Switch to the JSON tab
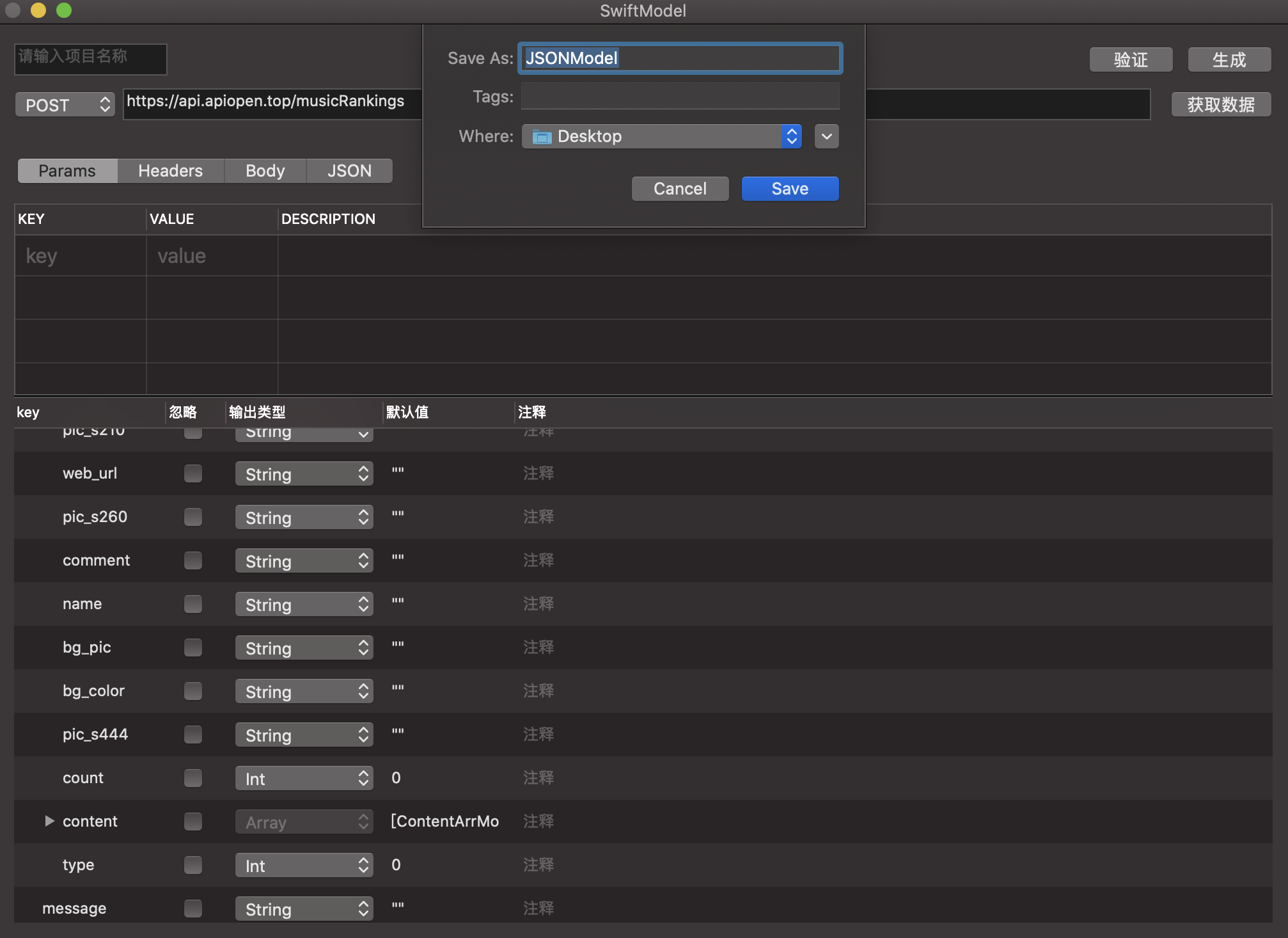 click(349, 171)
